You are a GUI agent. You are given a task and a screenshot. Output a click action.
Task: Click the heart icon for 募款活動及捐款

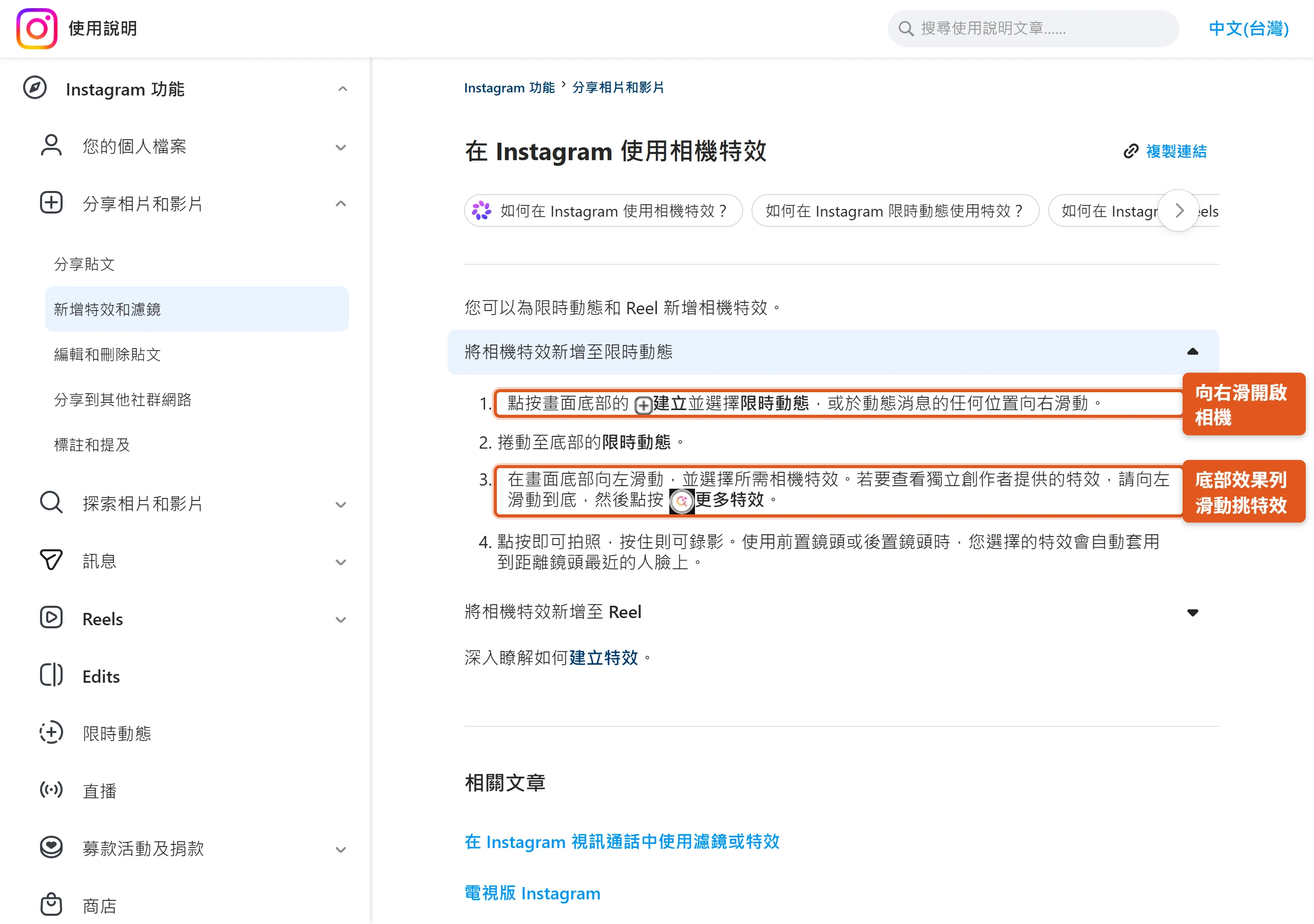[51, 848]
